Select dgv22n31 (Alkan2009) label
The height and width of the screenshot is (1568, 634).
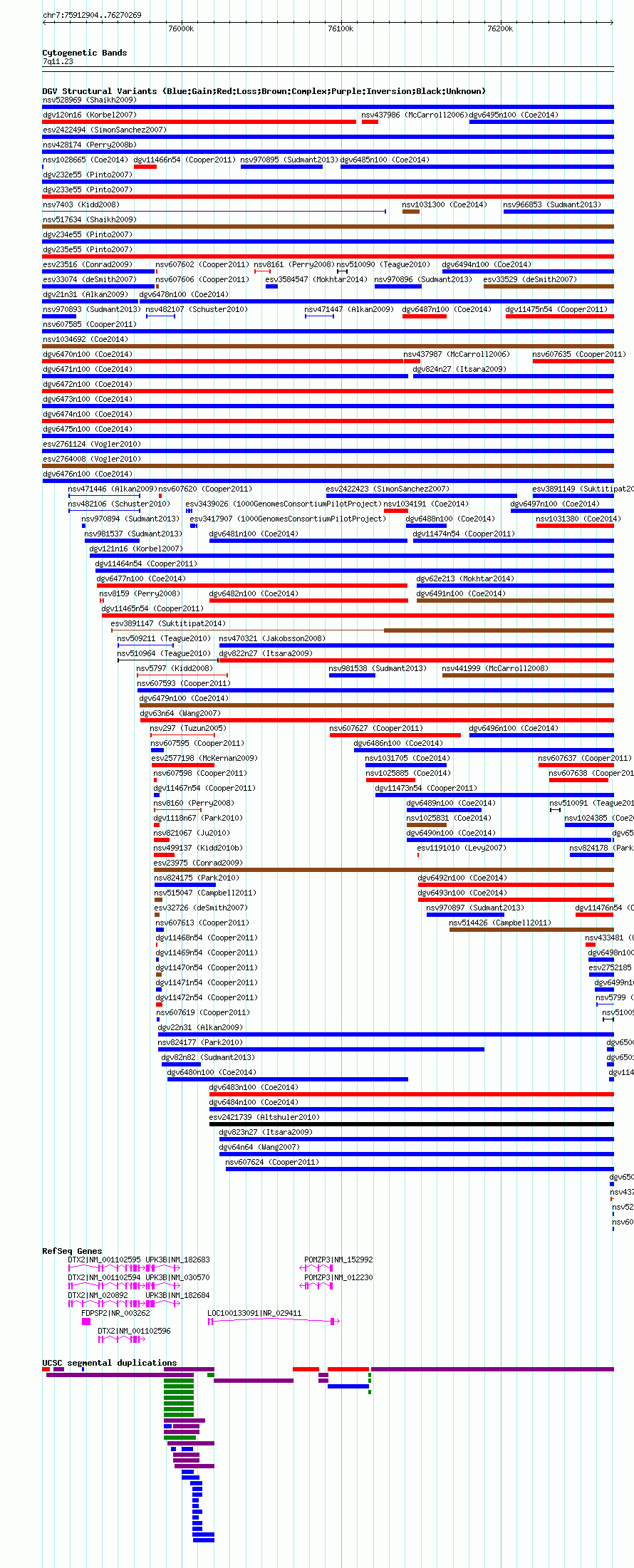click(x=200, y=1027)
